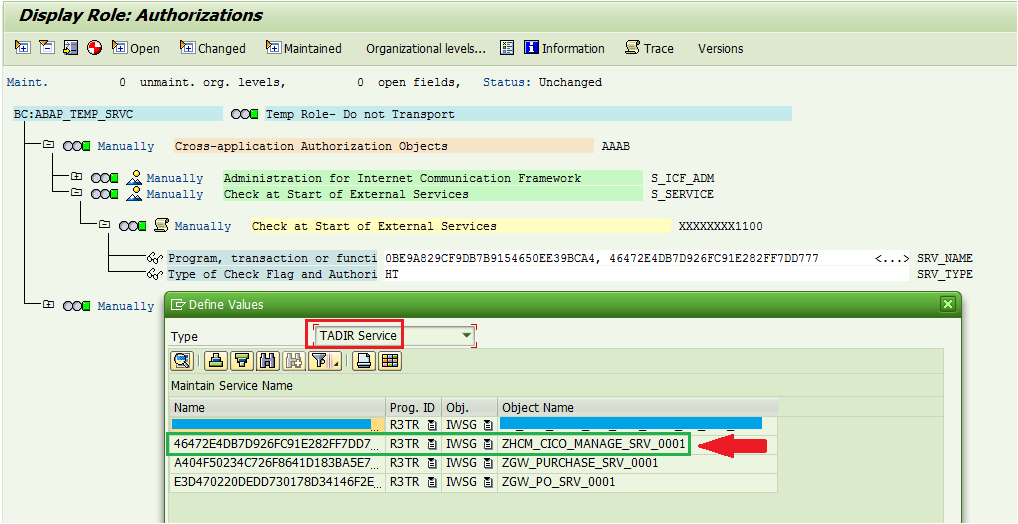
Task: Click the <...> more values indicator
Action: [891, 258]
